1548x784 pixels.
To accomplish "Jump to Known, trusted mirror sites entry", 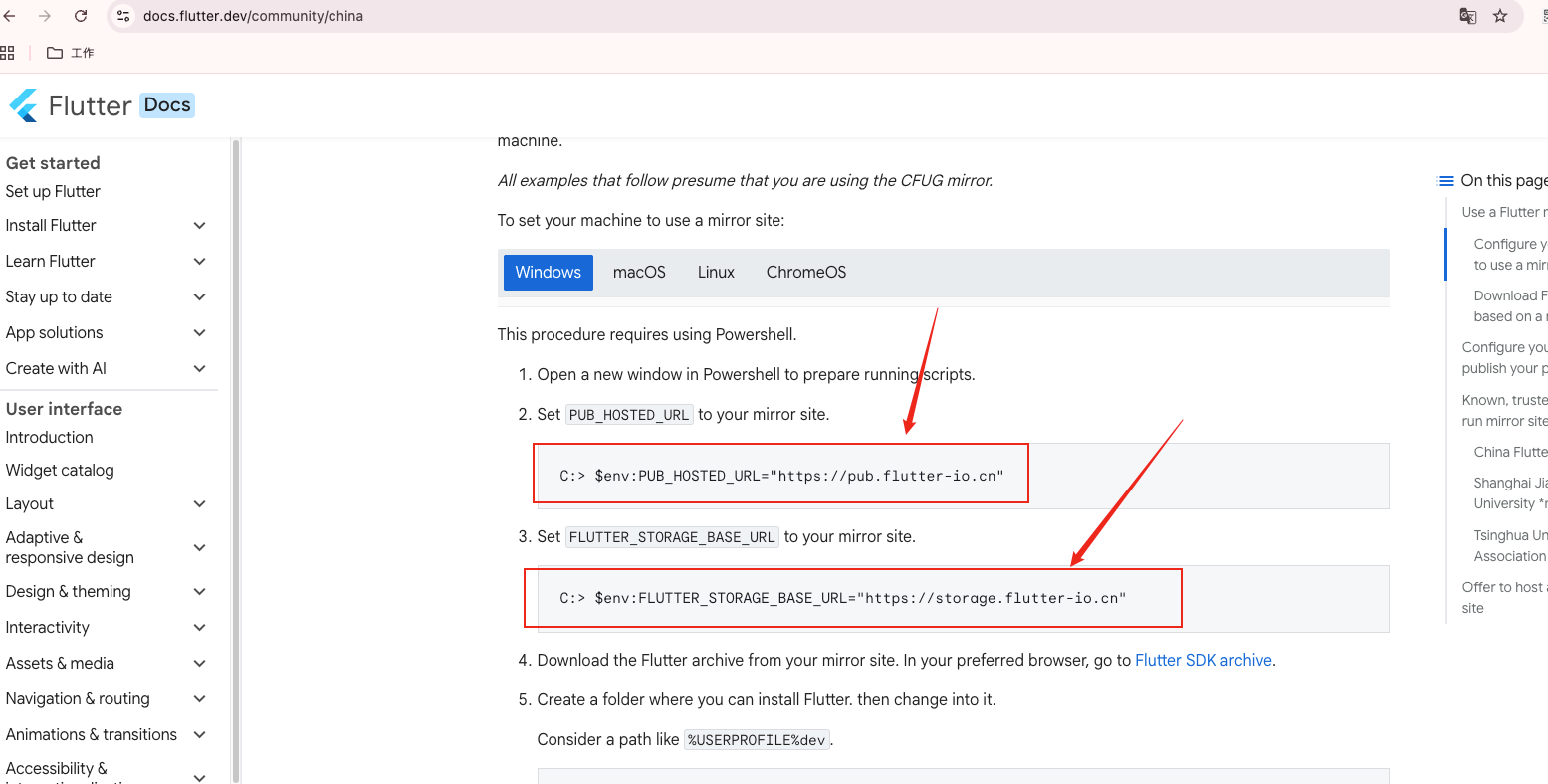I will 1504,410.
